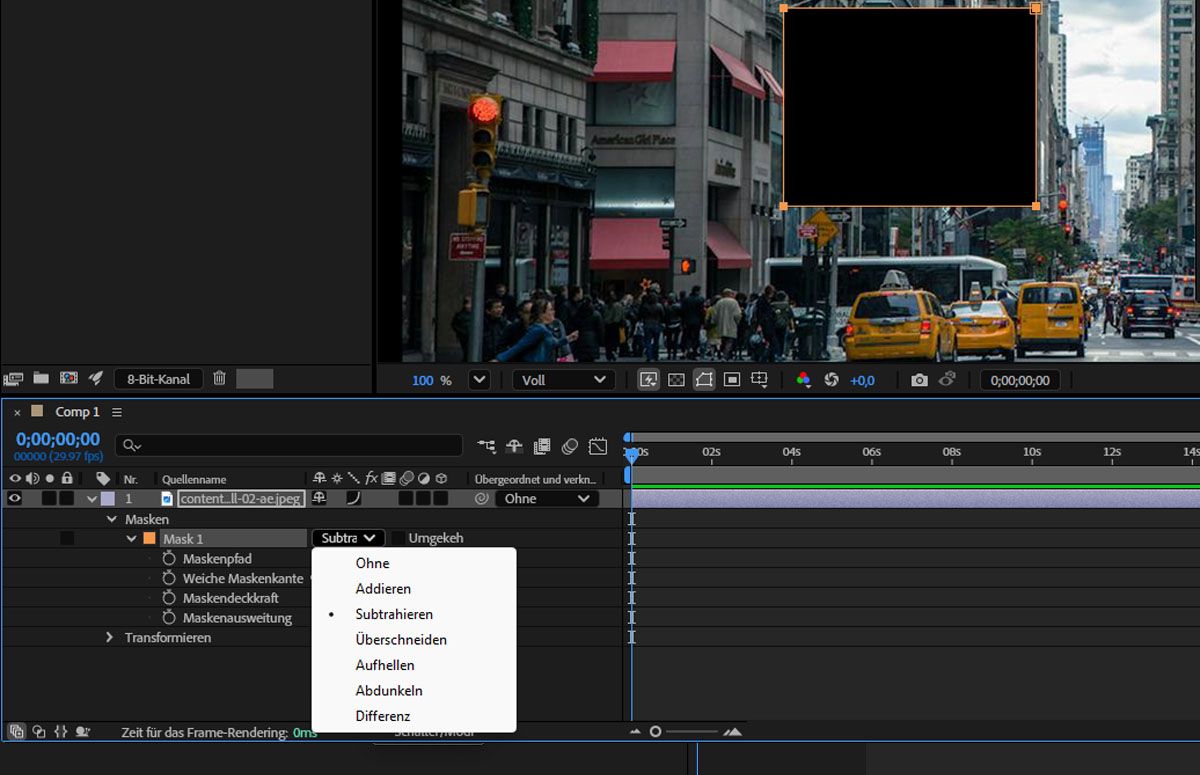The image size is (1200, 775).
Task: Enable the Umgekehrt checkbox for Mask 1
Action: pyautogui.click(x=399, y=538)
